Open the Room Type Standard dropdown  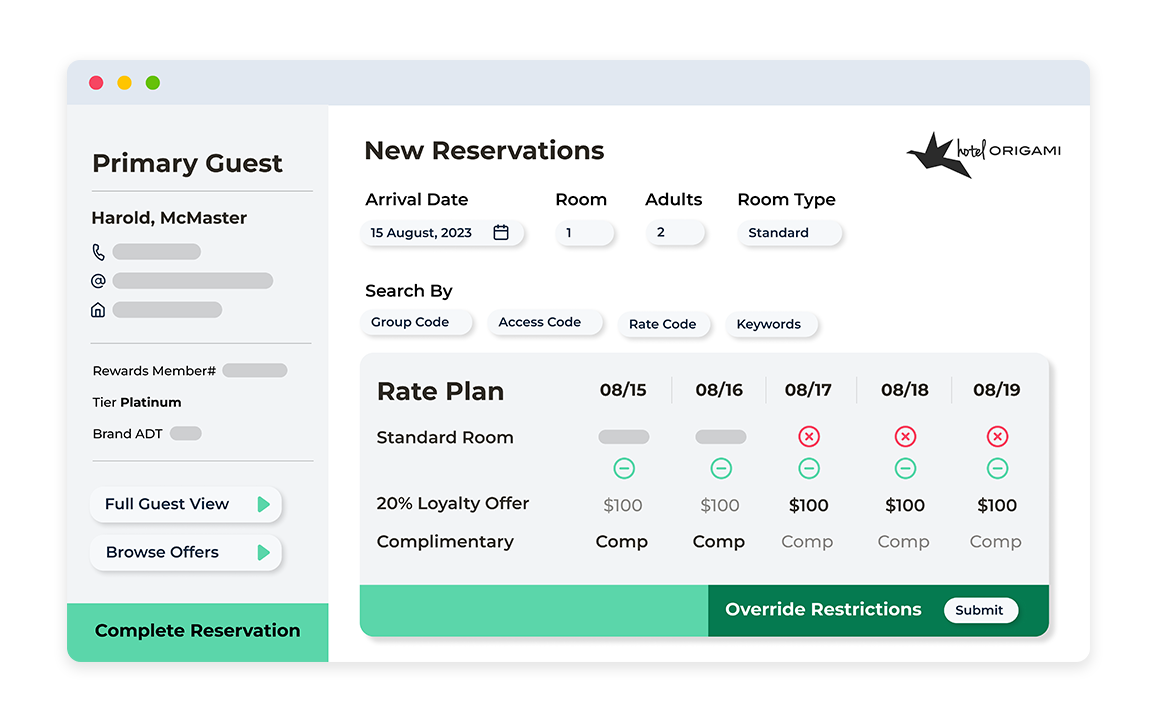tap(790, 233)
